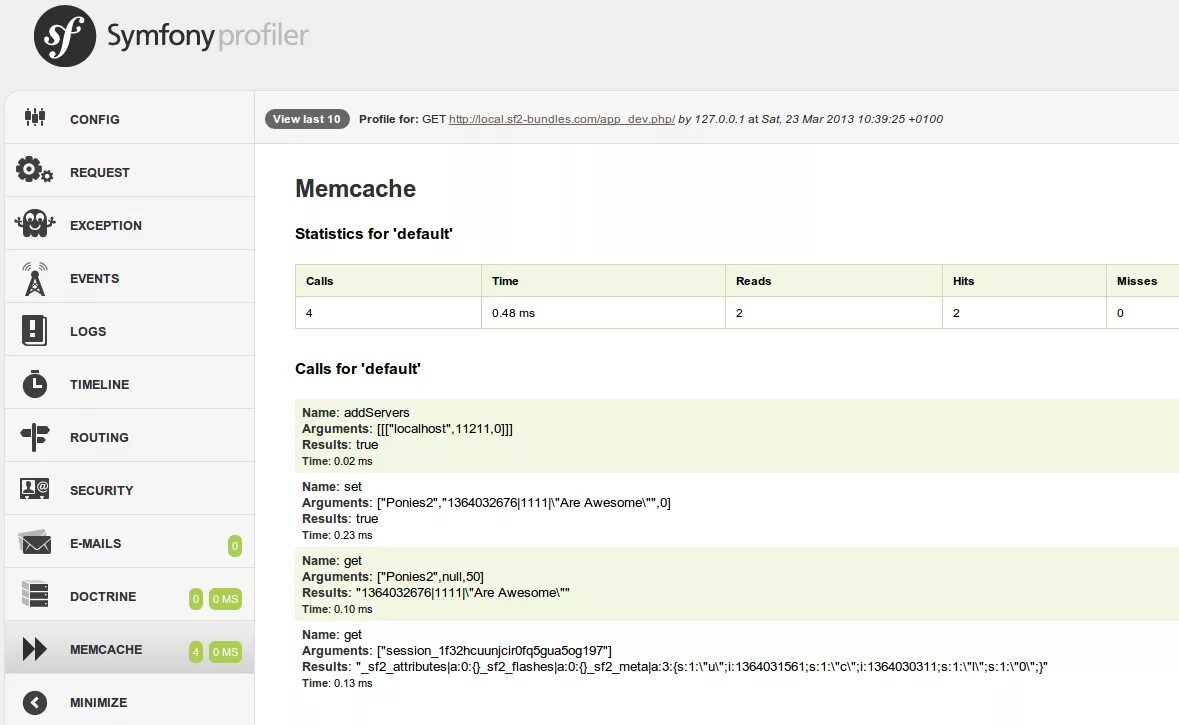Click the Hits column header

pyautogui.click(x=1024, y=281)
